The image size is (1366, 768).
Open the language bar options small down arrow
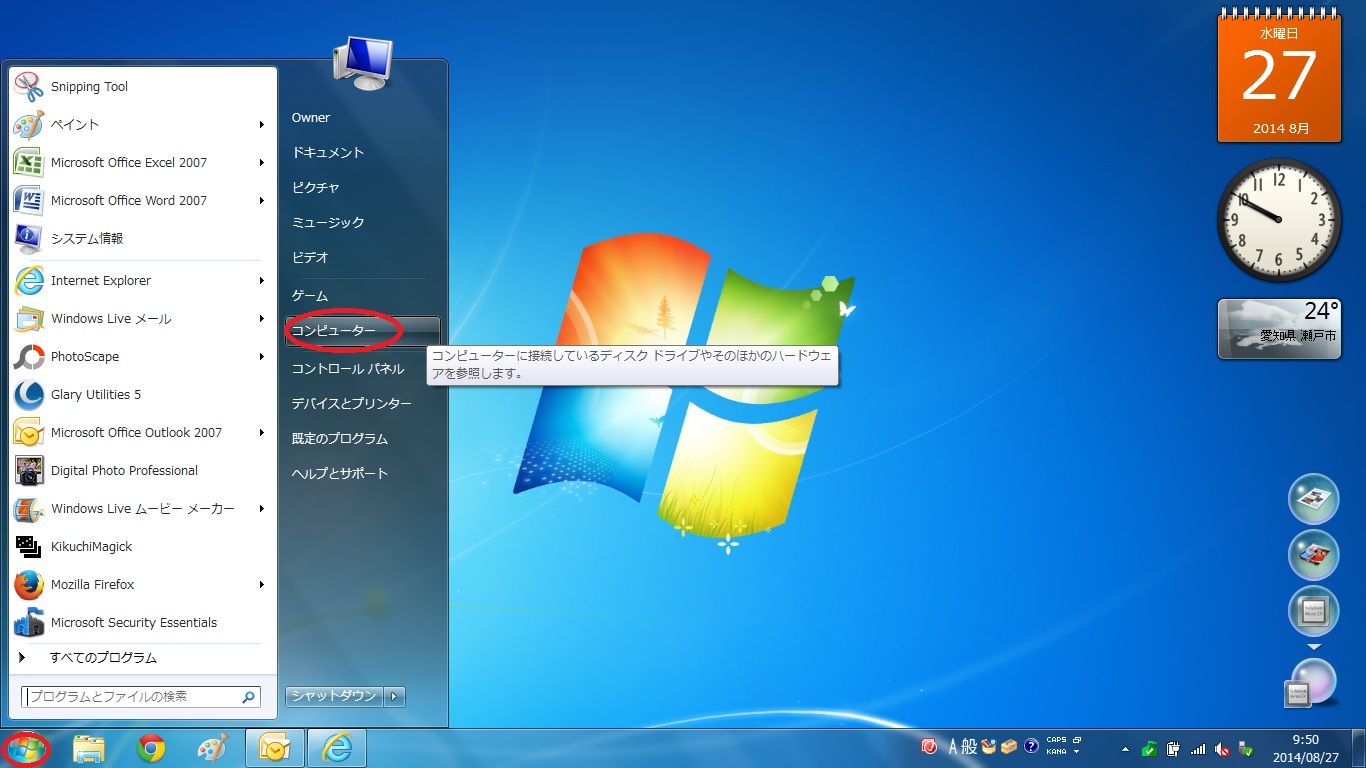click(1076, 752)
